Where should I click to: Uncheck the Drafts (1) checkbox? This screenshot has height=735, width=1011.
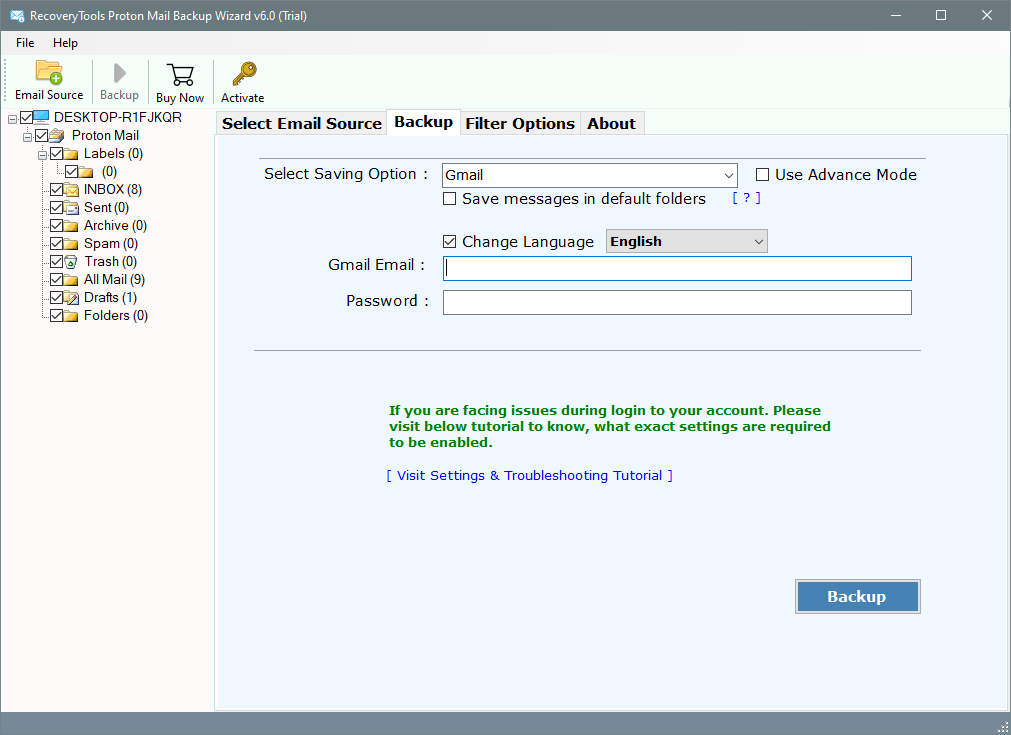coord(57,298)
